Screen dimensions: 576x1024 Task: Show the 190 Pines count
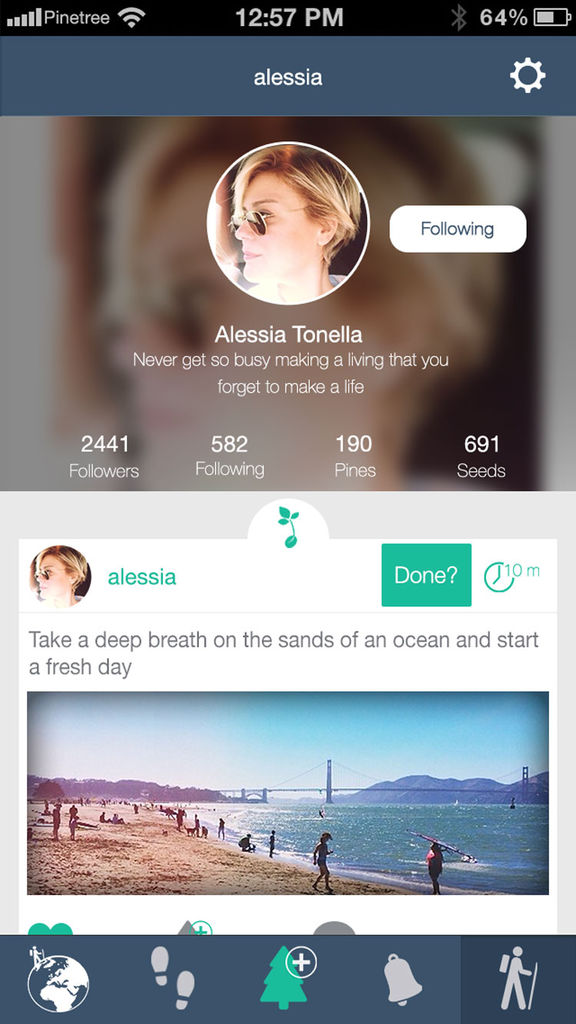coord(355,456)
